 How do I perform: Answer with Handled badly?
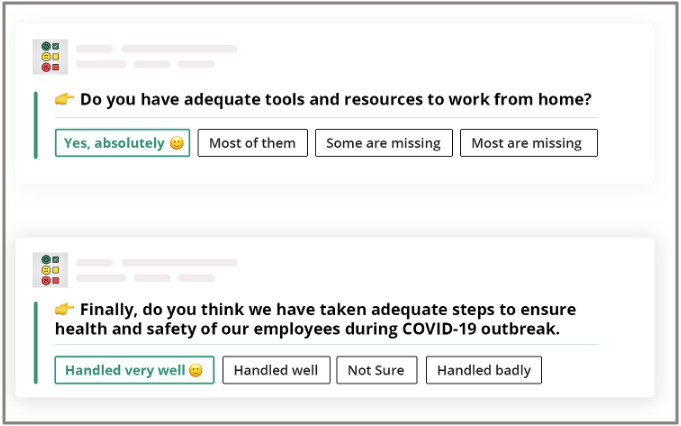[484, 370]
